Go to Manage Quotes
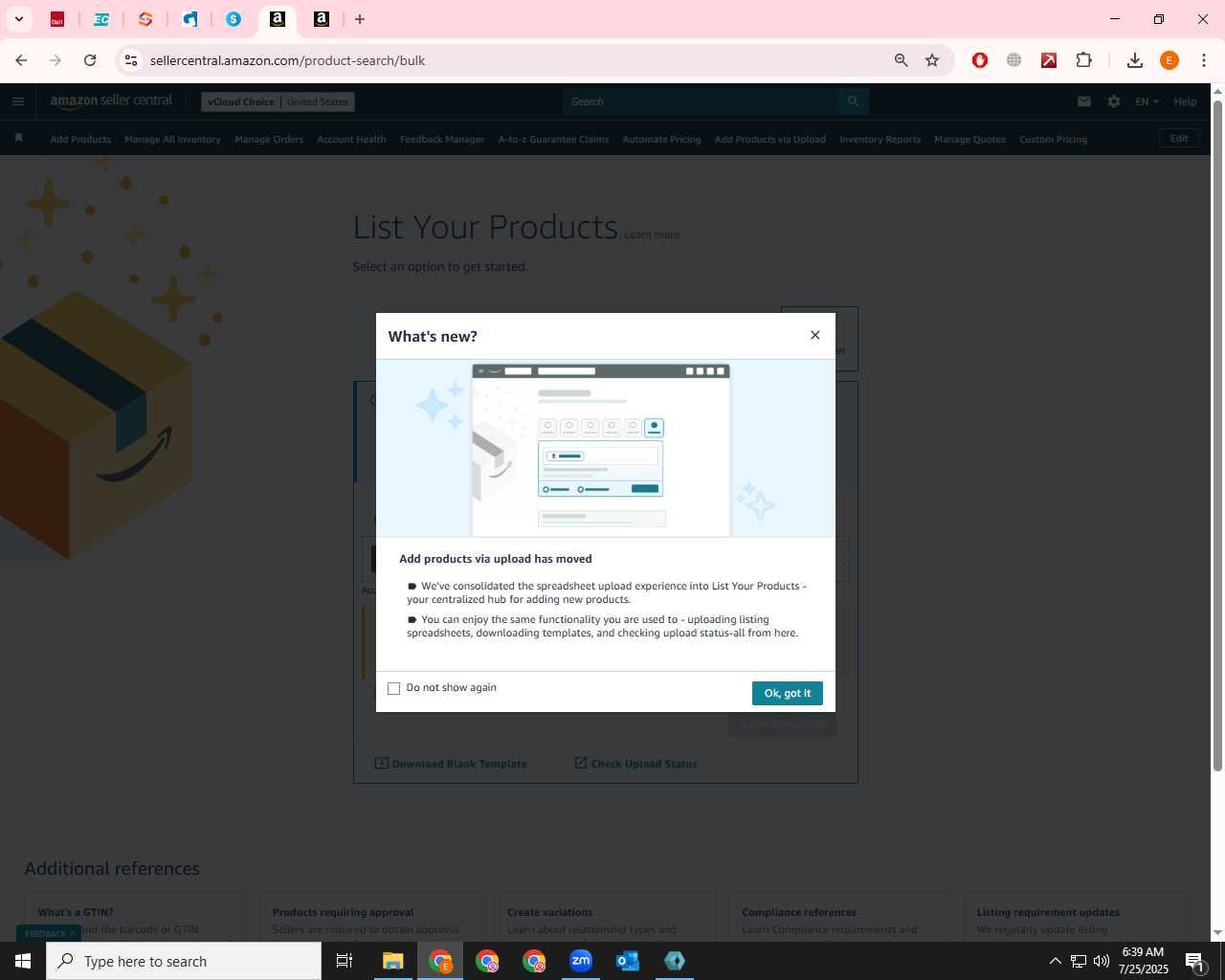This screenshot has width=1225, height=980. (x=969, y=140)
